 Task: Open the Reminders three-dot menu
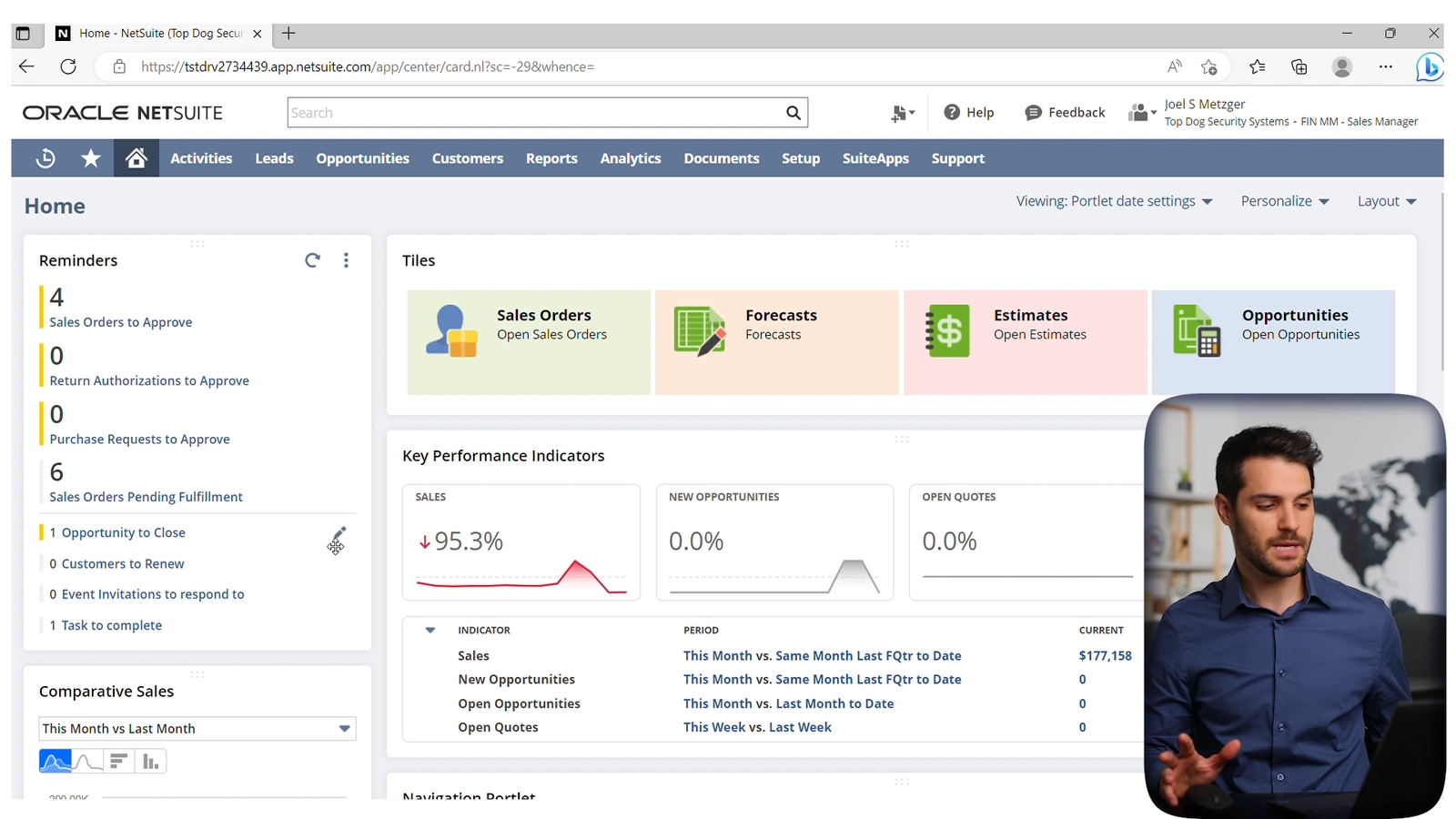346,260
